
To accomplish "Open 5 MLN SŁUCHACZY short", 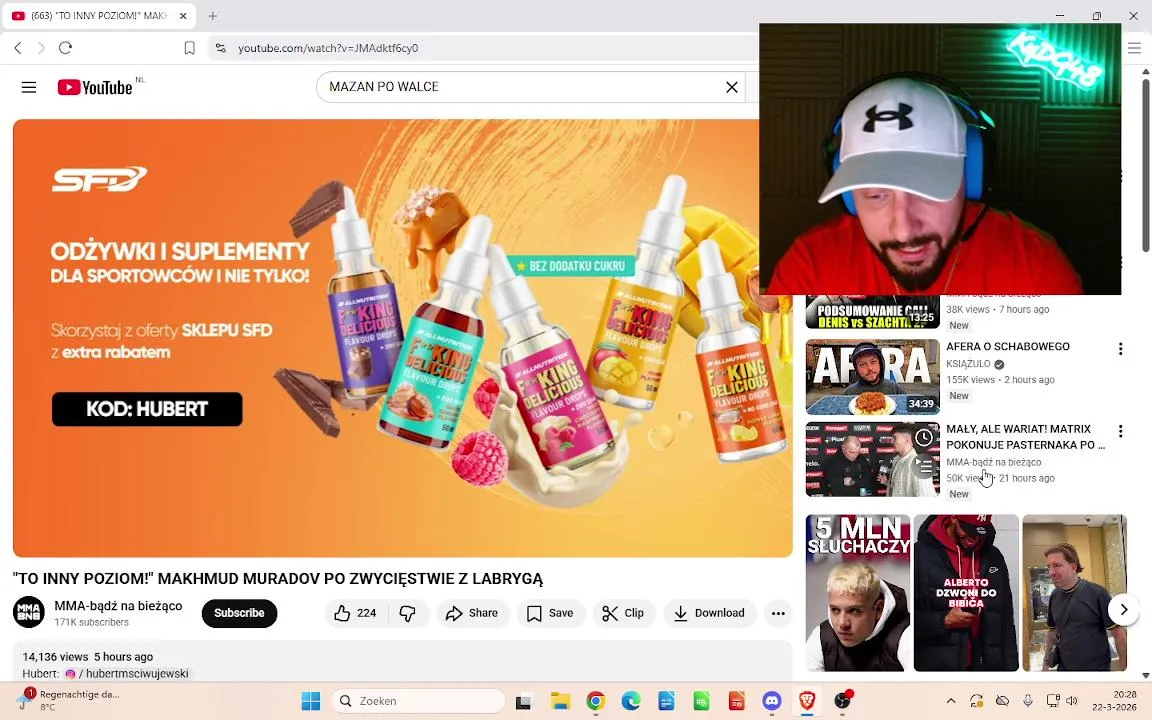I will click(858, 593).
